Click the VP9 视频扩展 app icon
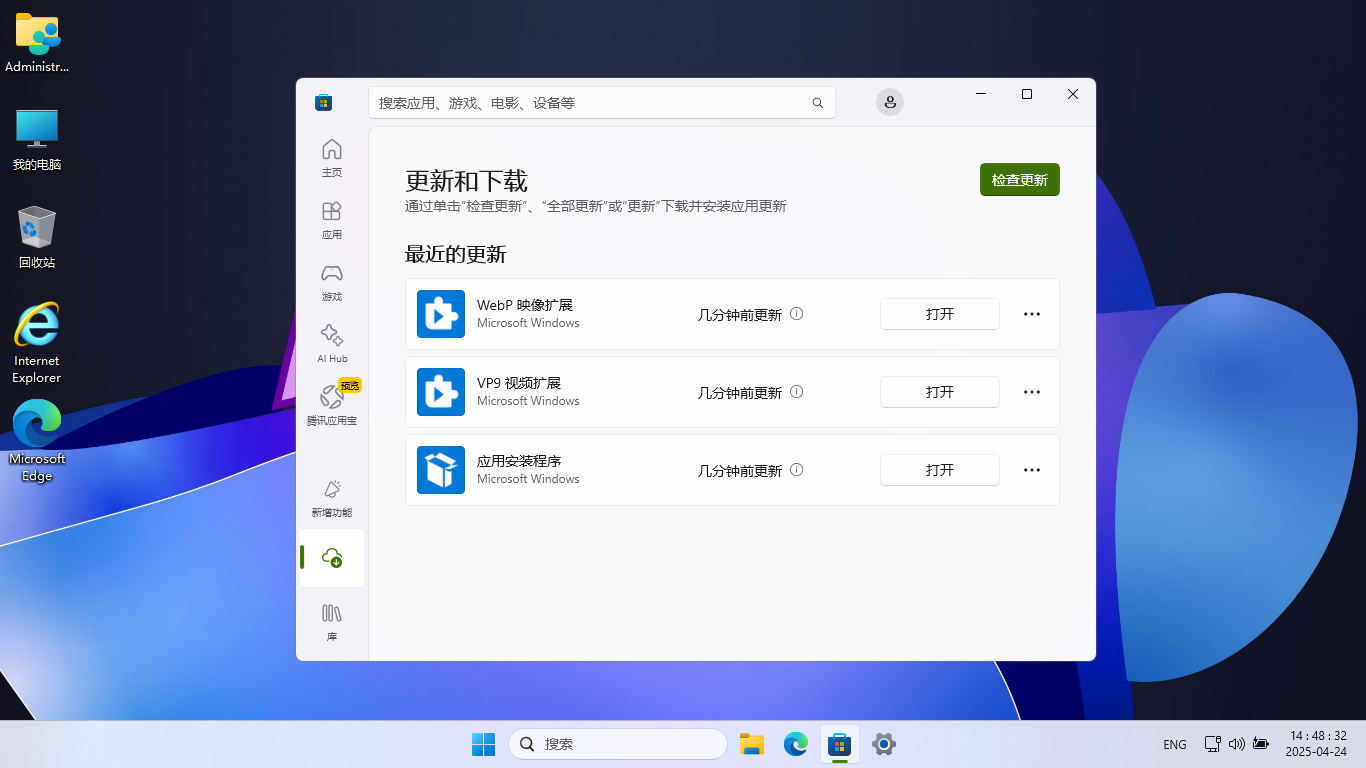 click(441, 392)
